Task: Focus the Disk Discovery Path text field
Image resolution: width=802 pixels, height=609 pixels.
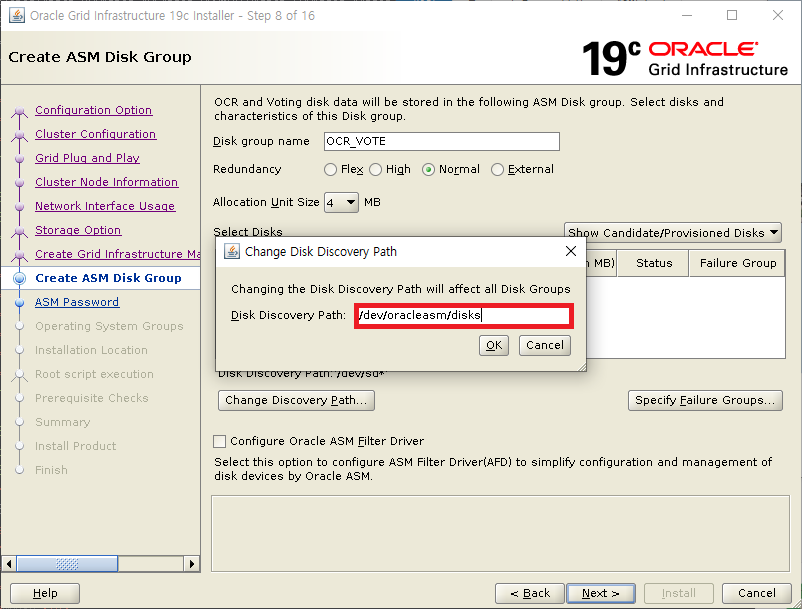Action: [464, 315]
